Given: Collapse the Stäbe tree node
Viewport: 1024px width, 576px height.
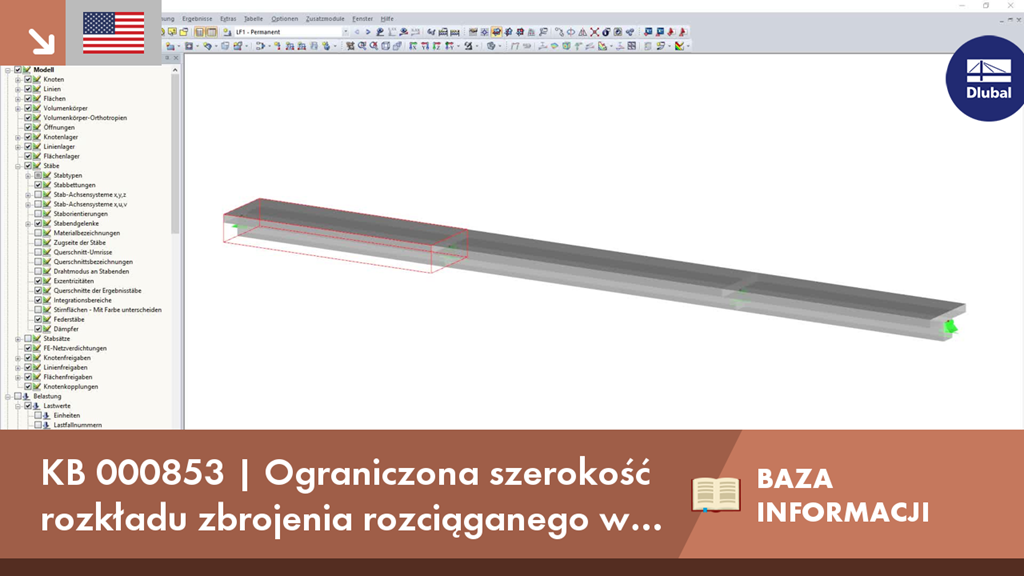Looking at the screenshot, I should pyautogui.click(x=18, y=166).
